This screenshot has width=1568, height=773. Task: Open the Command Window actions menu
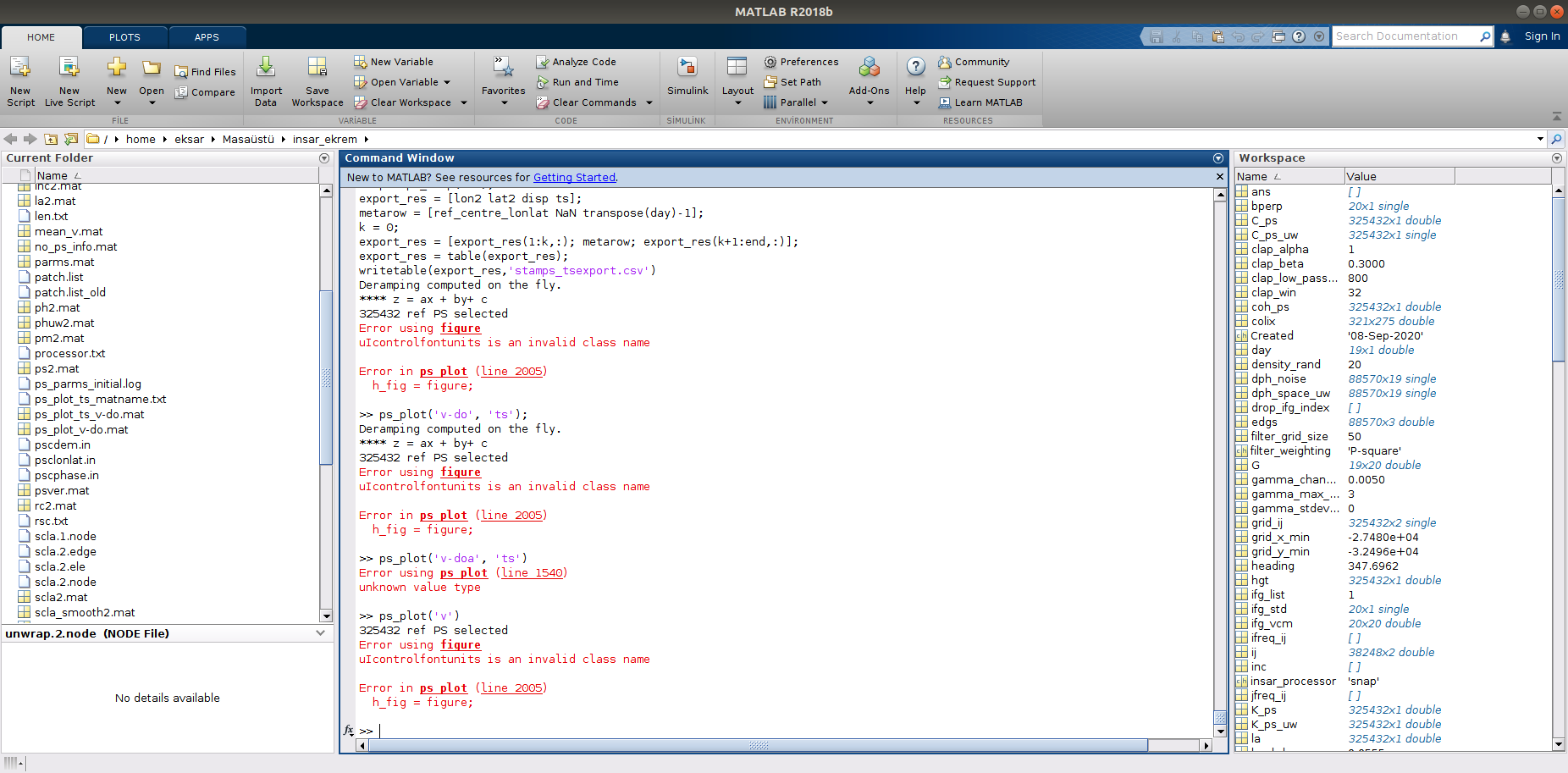[x=1218, y=158]
